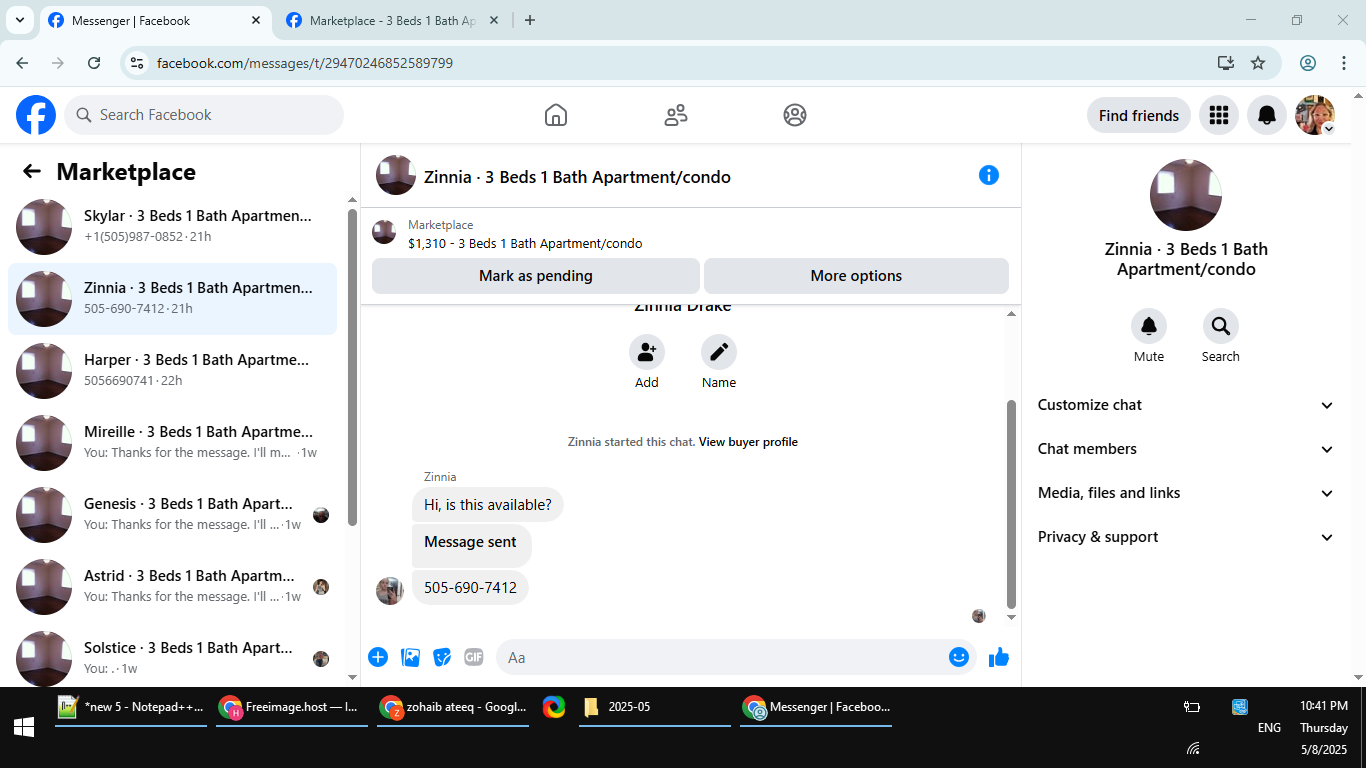Click the Name edit pencil icon
This screenshot has width=1366, height=768.
pos(719,352)
